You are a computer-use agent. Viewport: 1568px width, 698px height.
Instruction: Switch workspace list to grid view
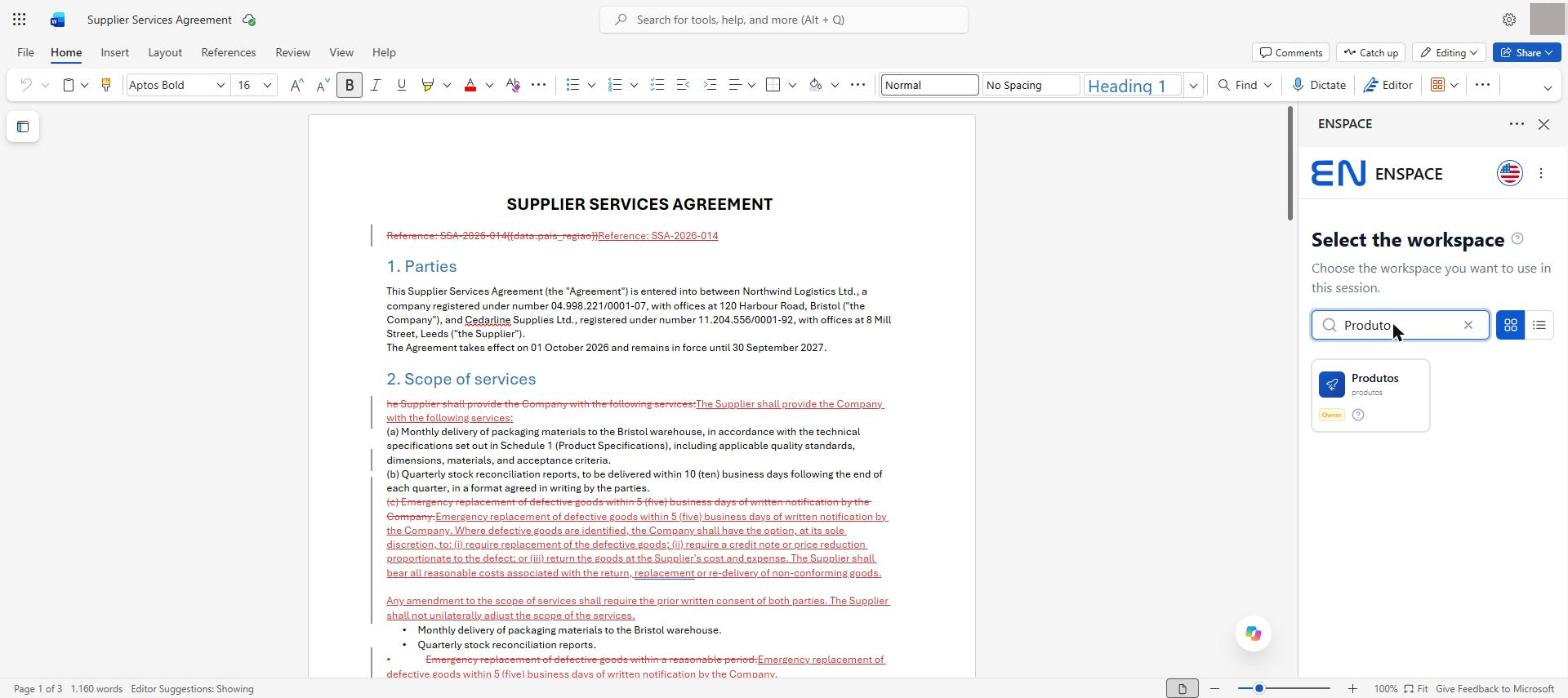[x=1510, y=325]
